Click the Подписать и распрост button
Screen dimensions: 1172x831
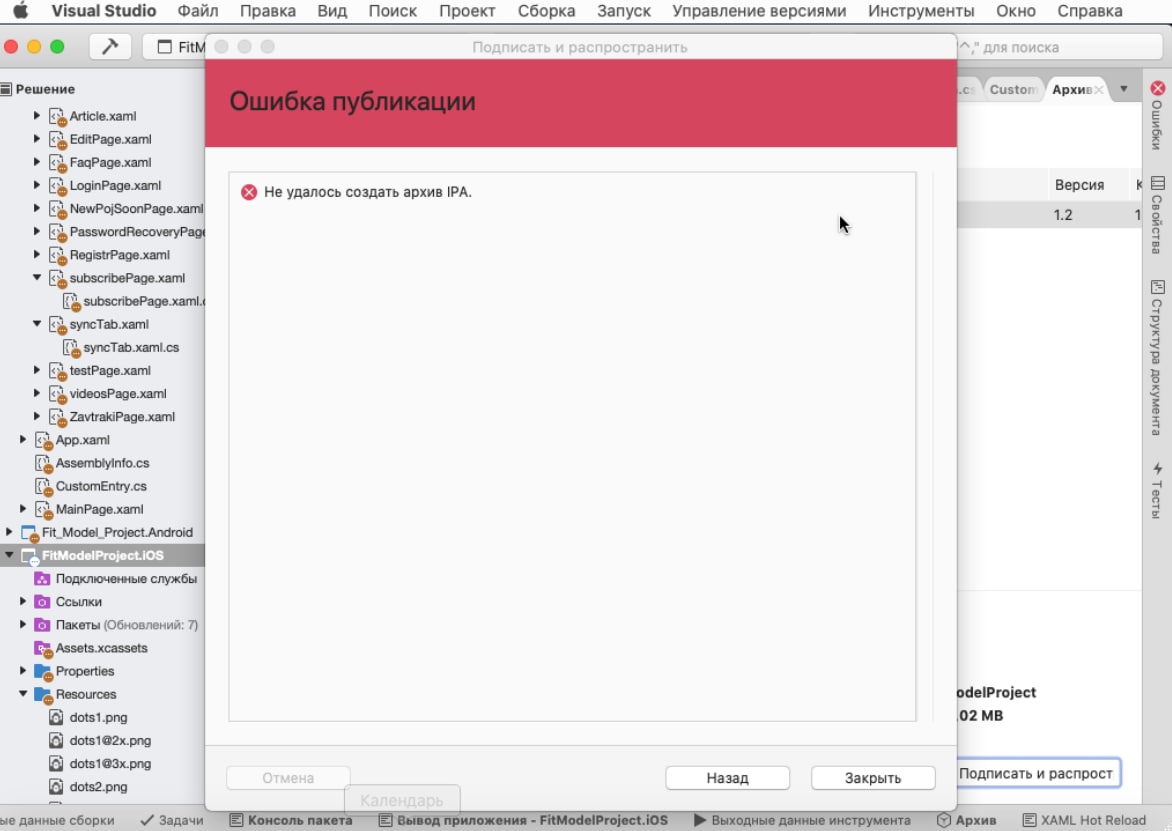[x=1037, y=773]
